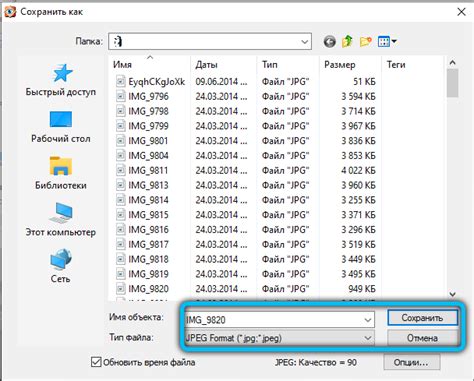
Task: Click the file list scrollbar down arrow
Action: point(452,294)
